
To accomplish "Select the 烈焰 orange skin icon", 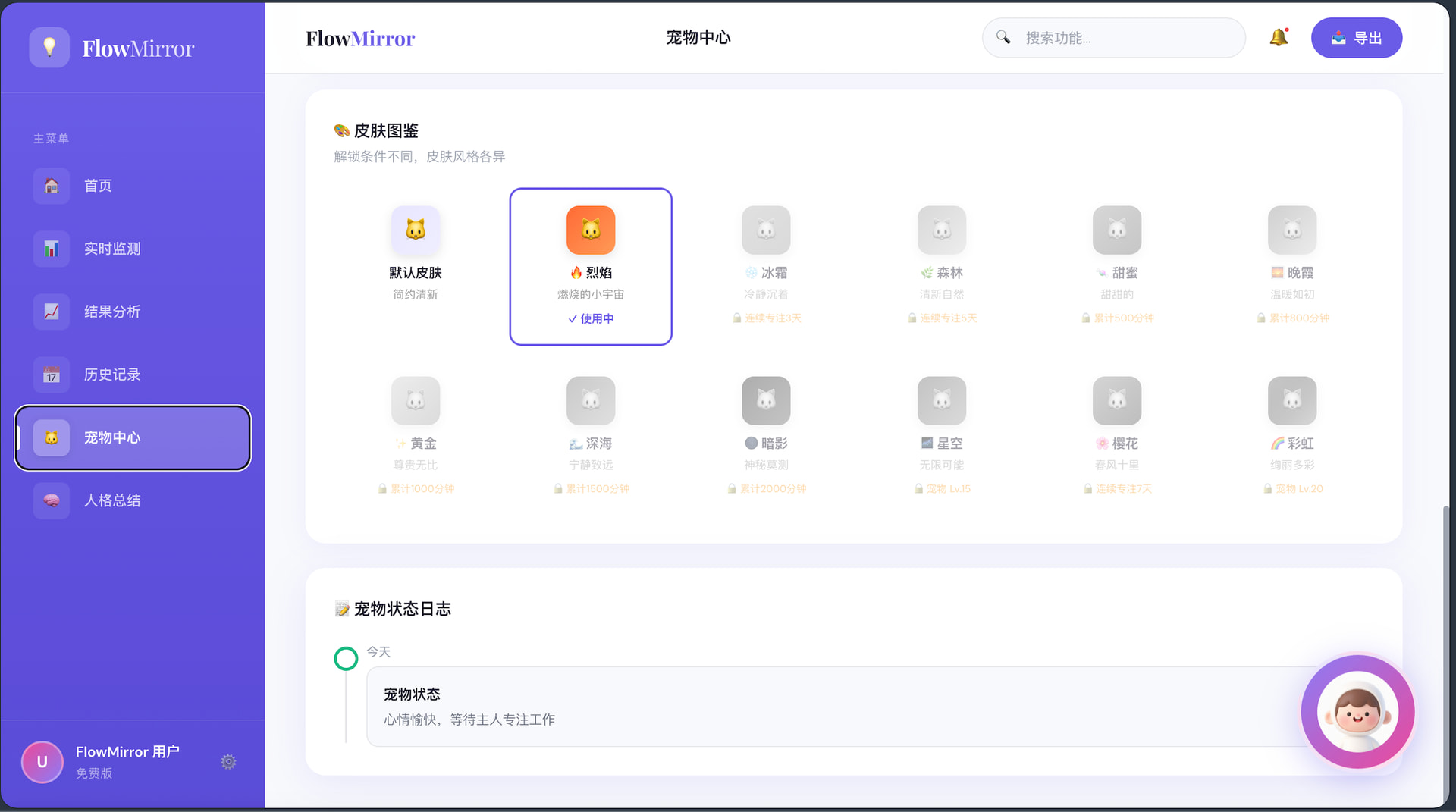I will click(590, 230).
